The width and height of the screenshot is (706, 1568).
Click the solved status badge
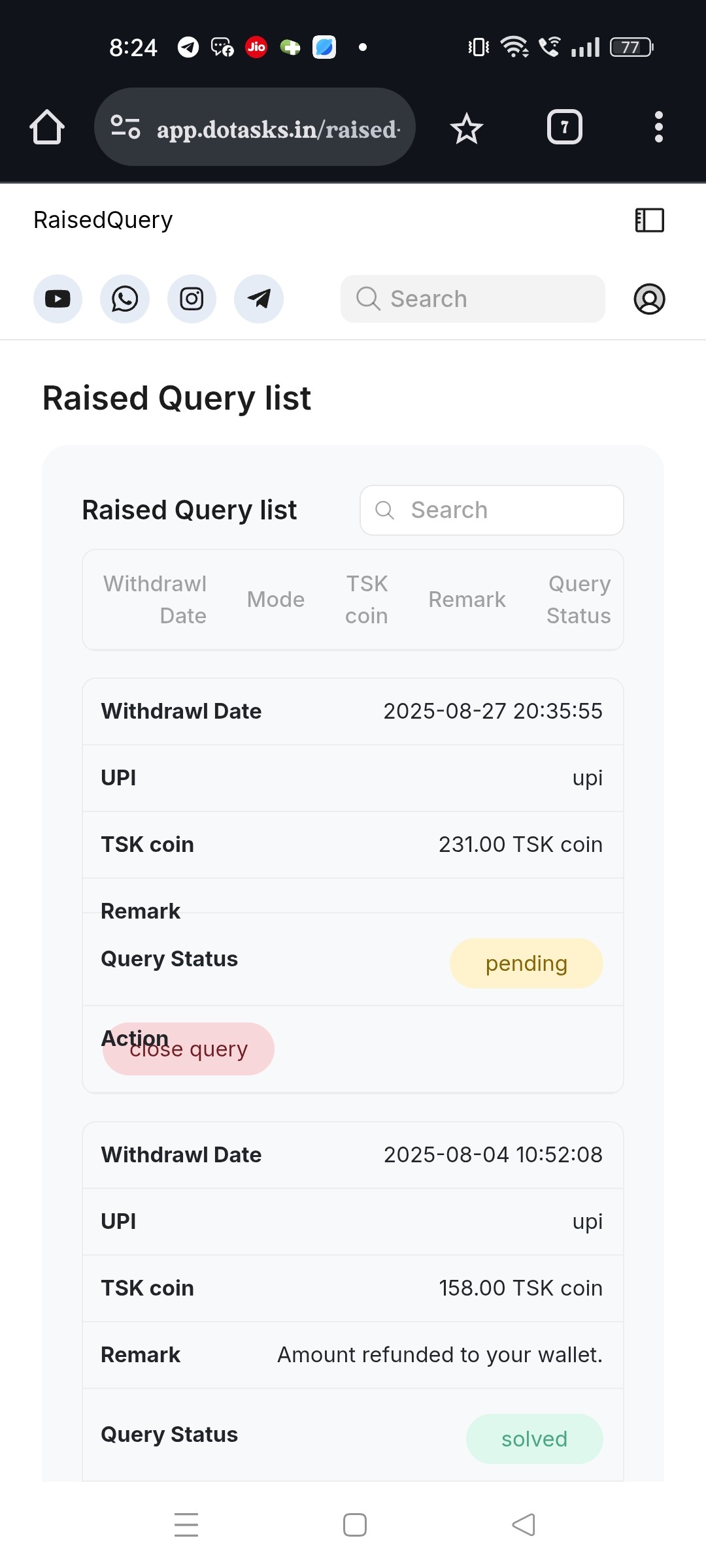coord(534,1439)
